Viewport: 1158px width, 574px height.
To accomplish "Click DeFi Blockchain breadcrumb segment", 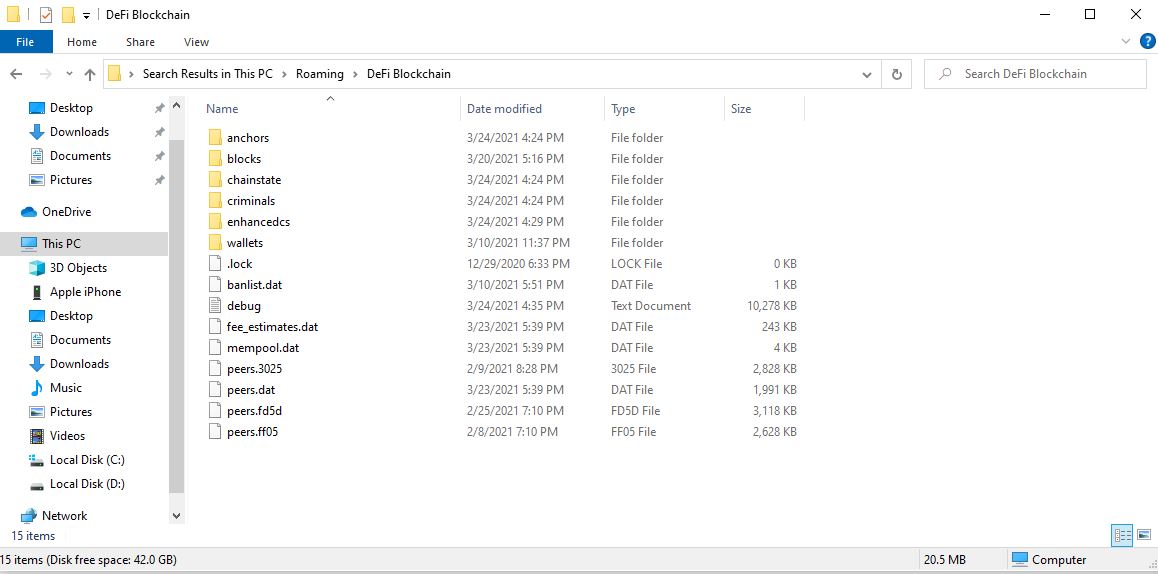I will click(408, 74).
